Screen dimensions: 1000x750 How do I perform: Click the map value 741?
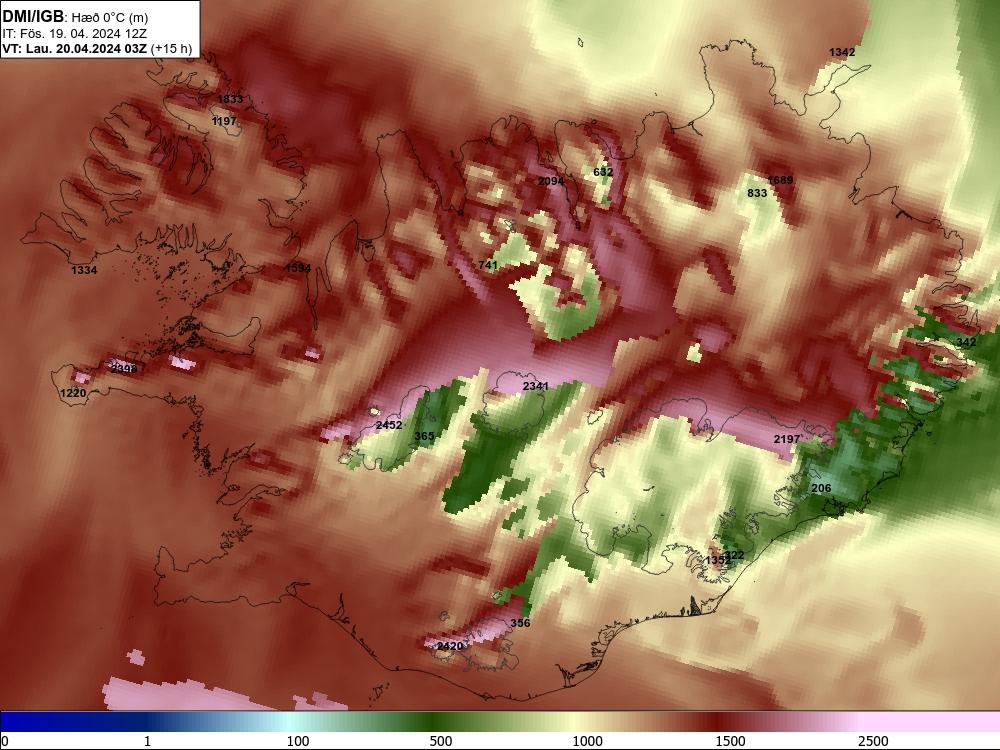click(x=488, y=265)
